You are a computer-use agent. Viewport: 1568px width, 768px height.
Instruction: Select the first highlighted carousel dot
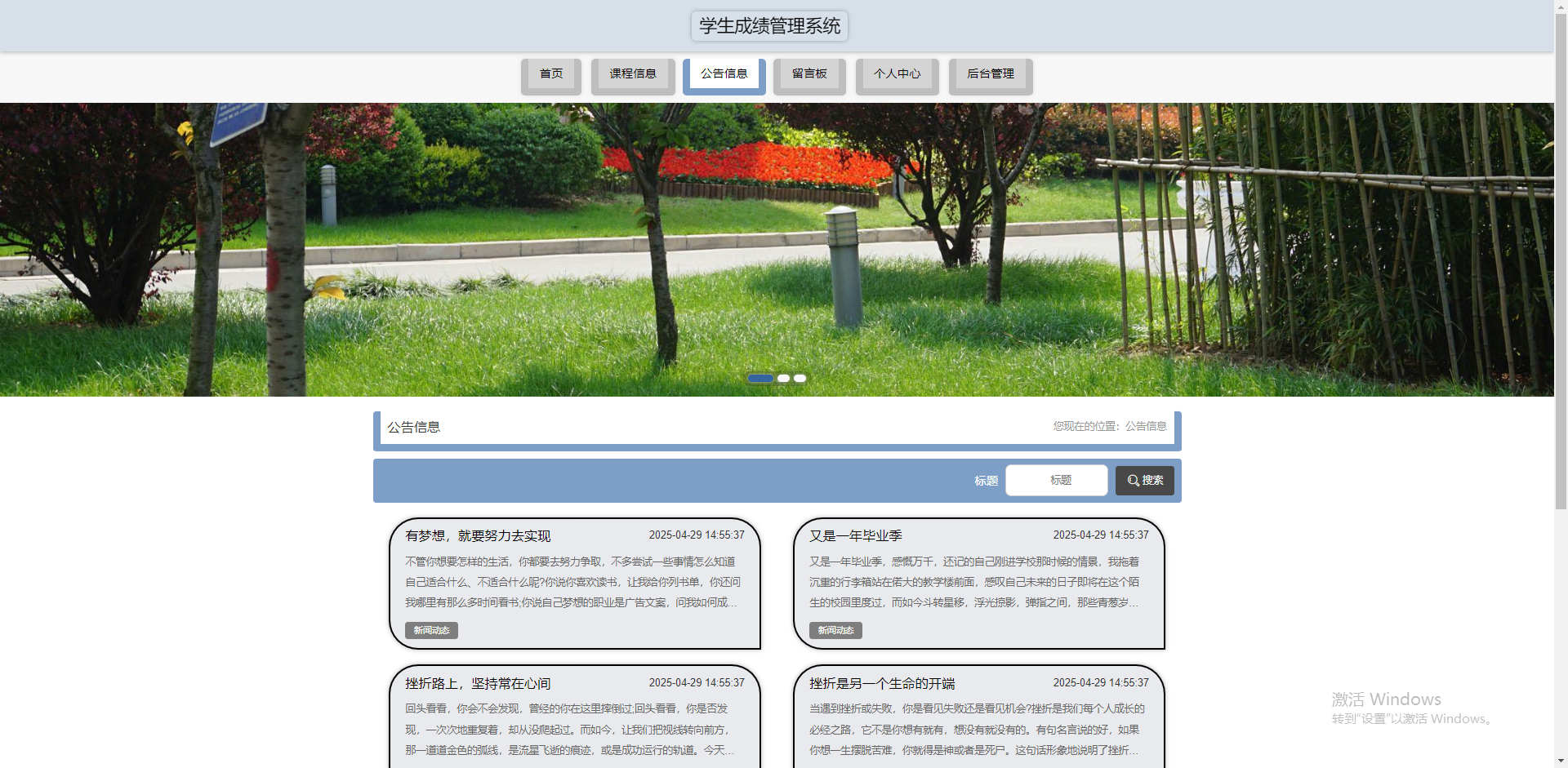click(x=760, y=378)
